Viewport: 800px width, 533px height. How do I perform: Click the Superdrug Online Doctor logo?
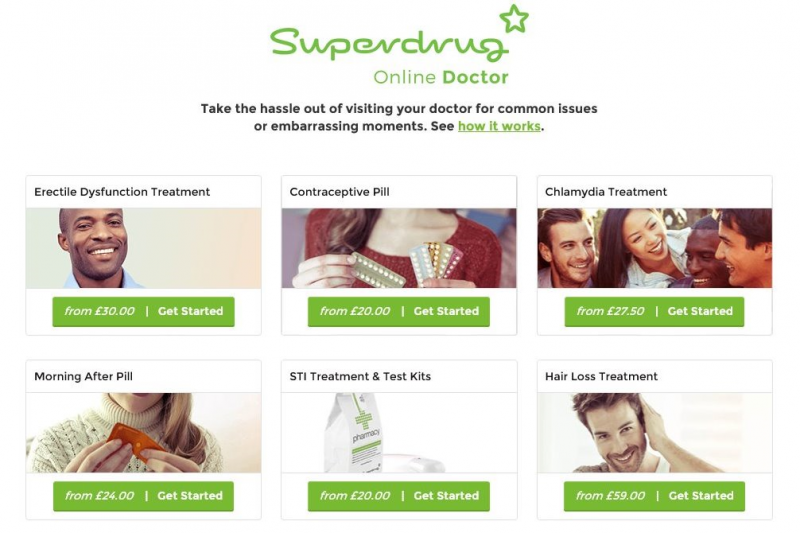click(399, 46)
